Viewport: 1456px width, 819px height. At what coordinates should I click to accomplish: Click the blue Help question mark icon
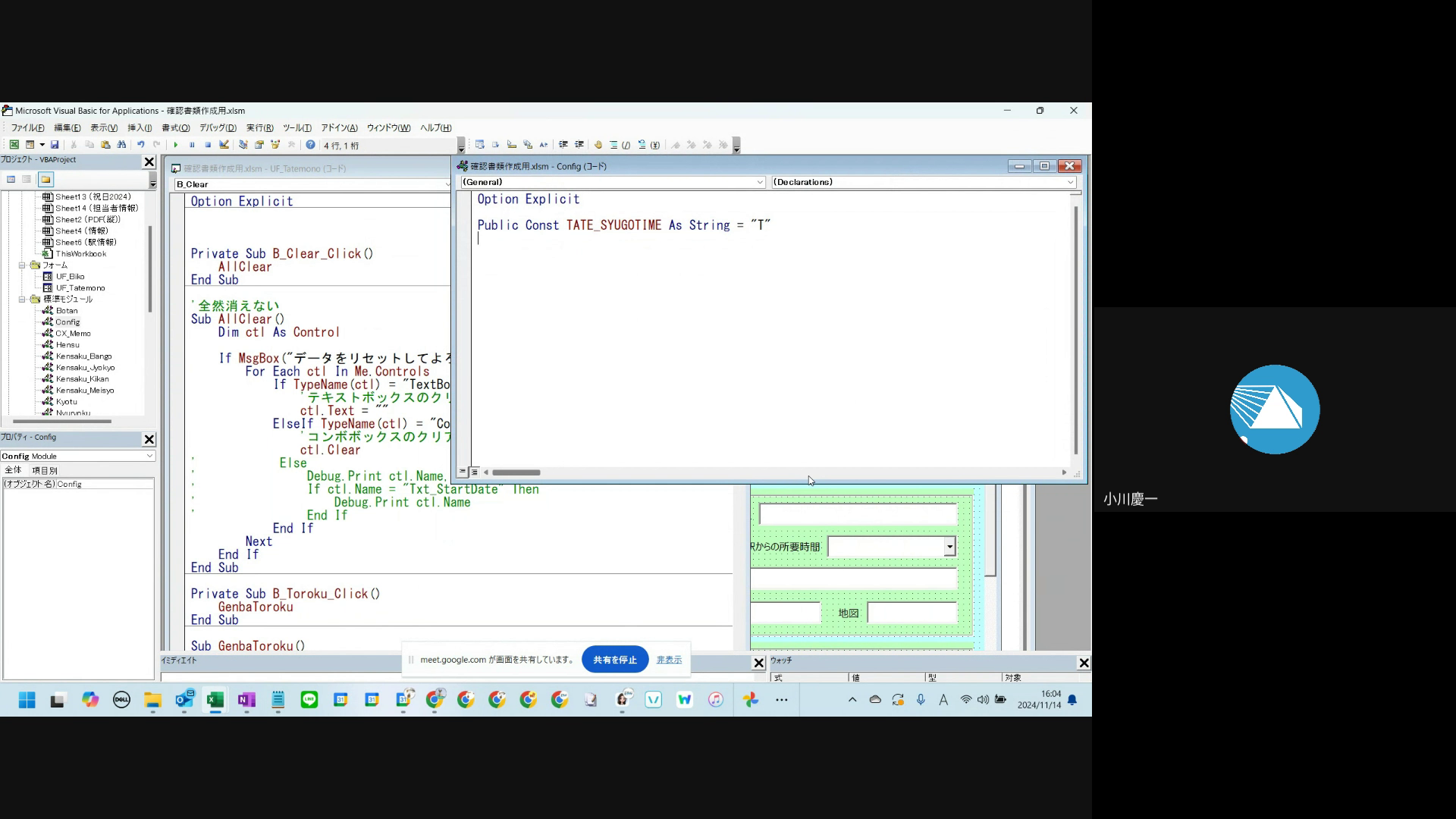310,145
